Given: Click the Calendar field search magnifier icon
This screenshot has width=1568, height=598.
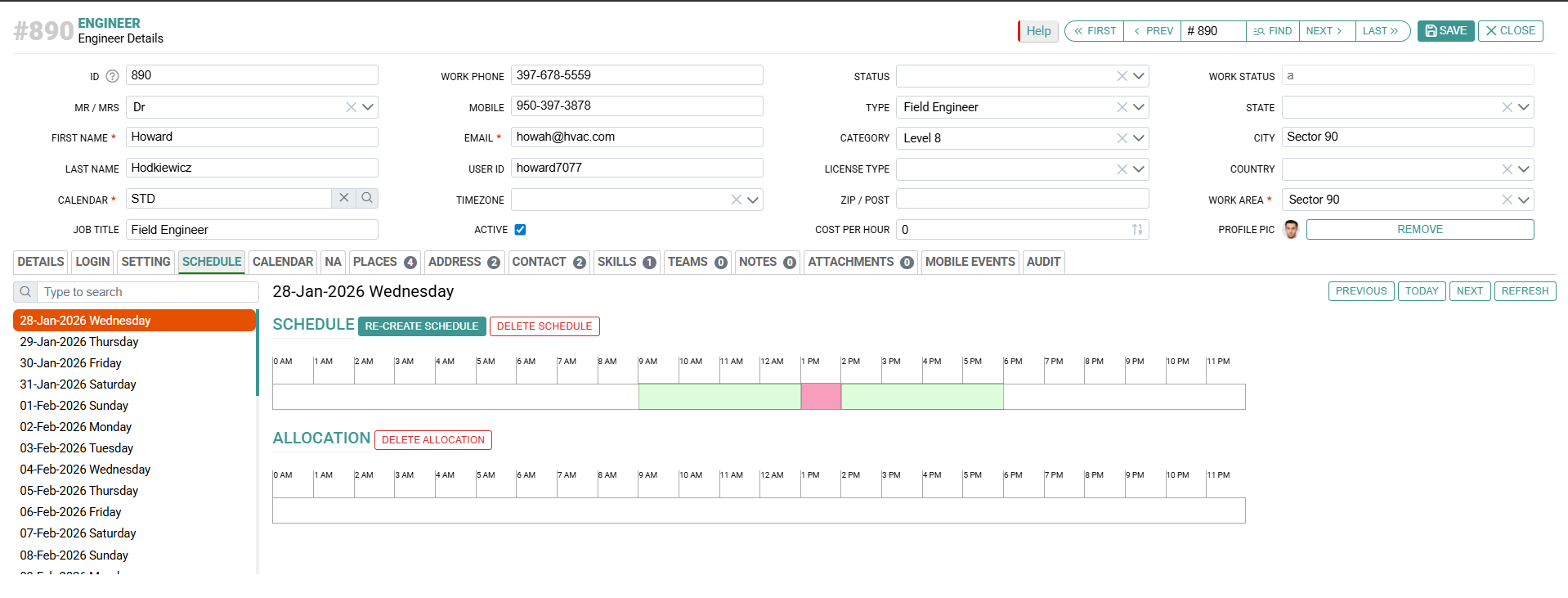Looking at the screenshot, I should point(367,198).
